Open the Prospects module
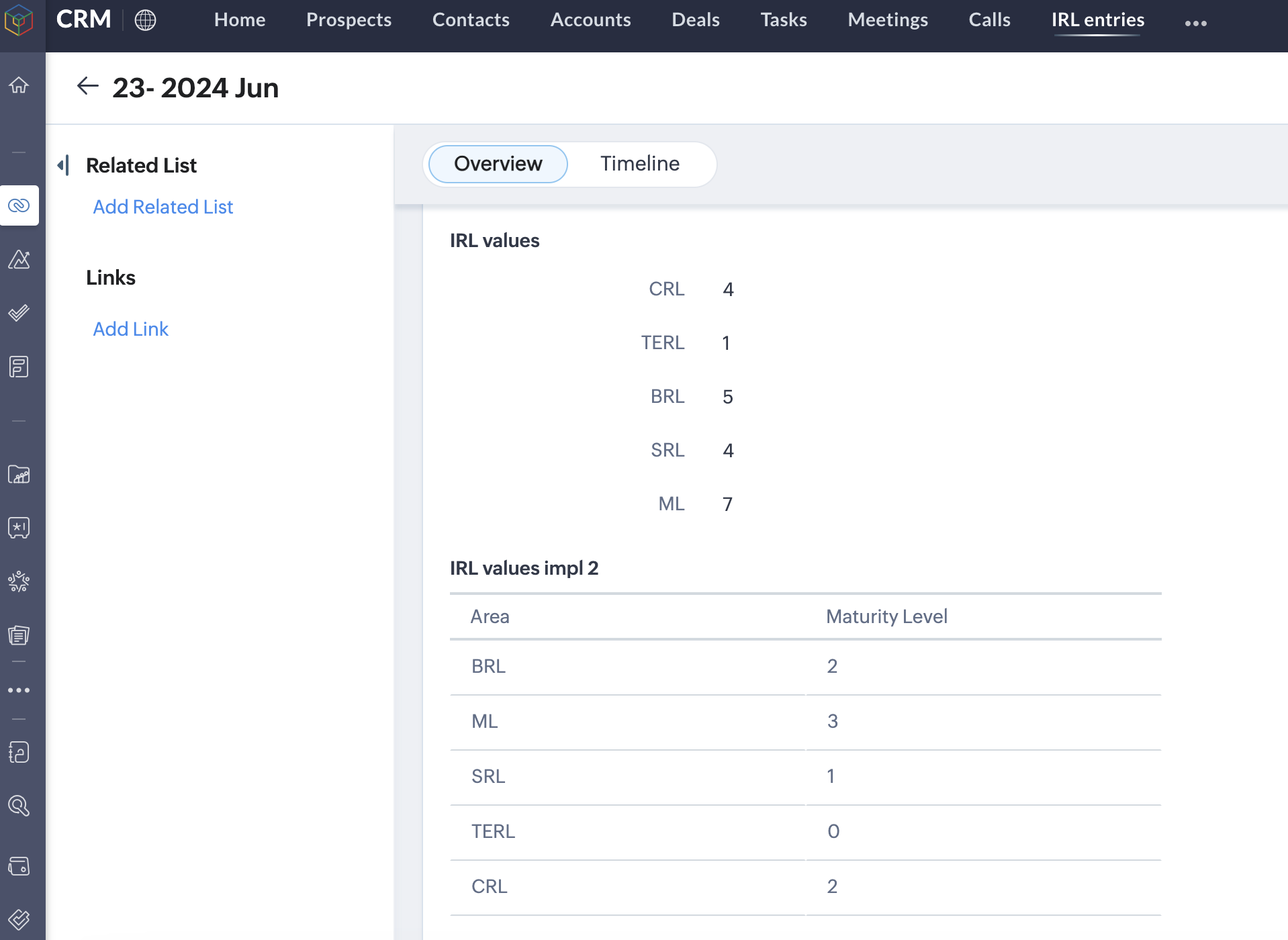1288x940 pixels. tap(349, 20)
